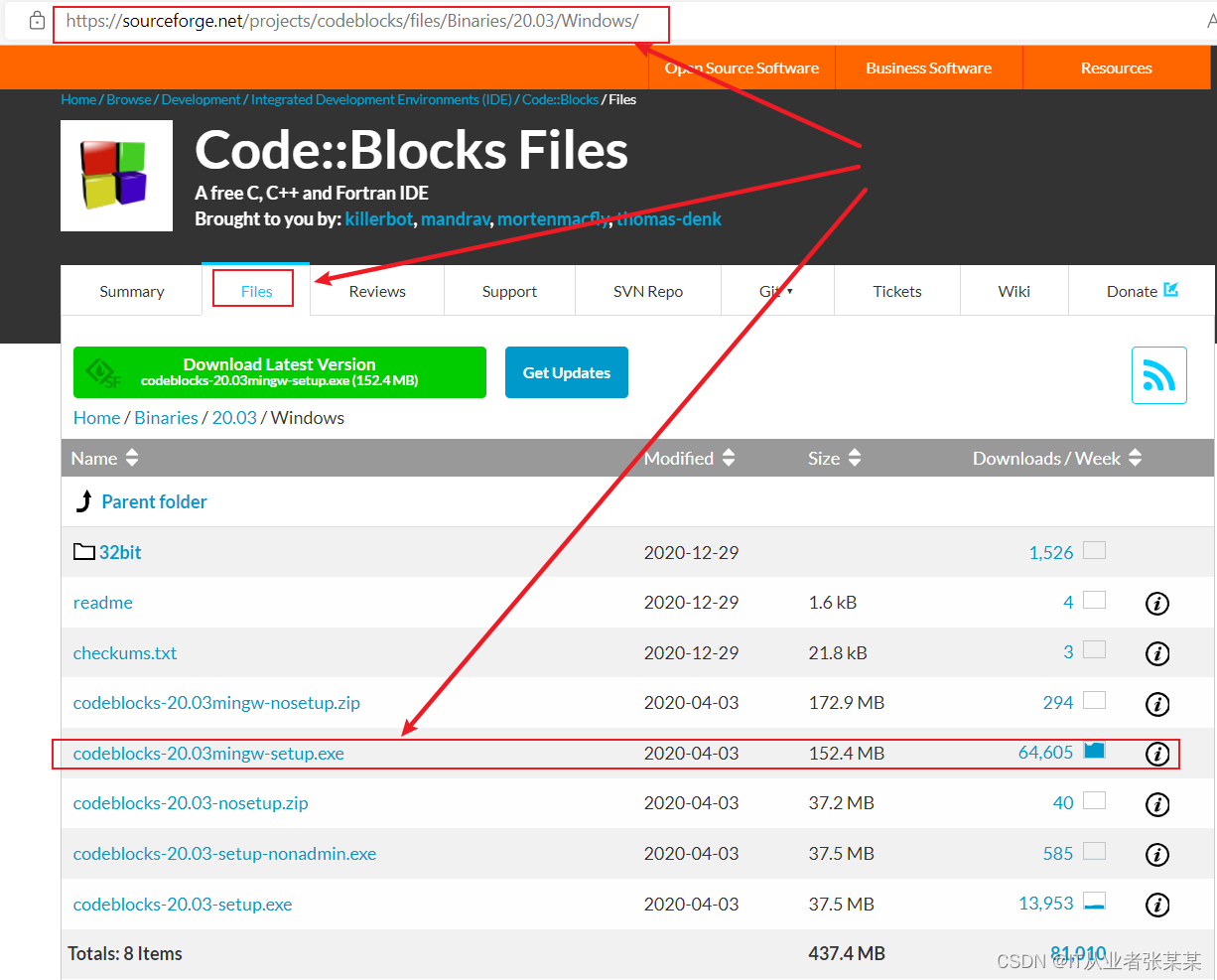Switch to the Reviews tab

coord(377,290)
